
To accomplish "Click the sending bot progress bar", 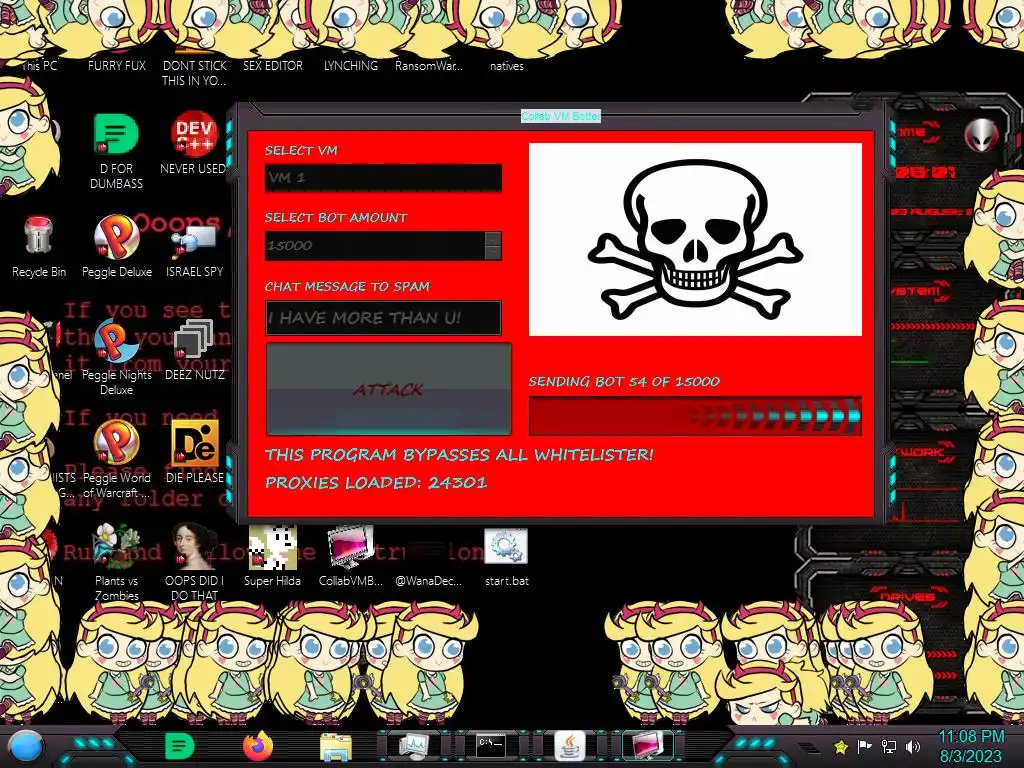I will (x=695, y=416).
